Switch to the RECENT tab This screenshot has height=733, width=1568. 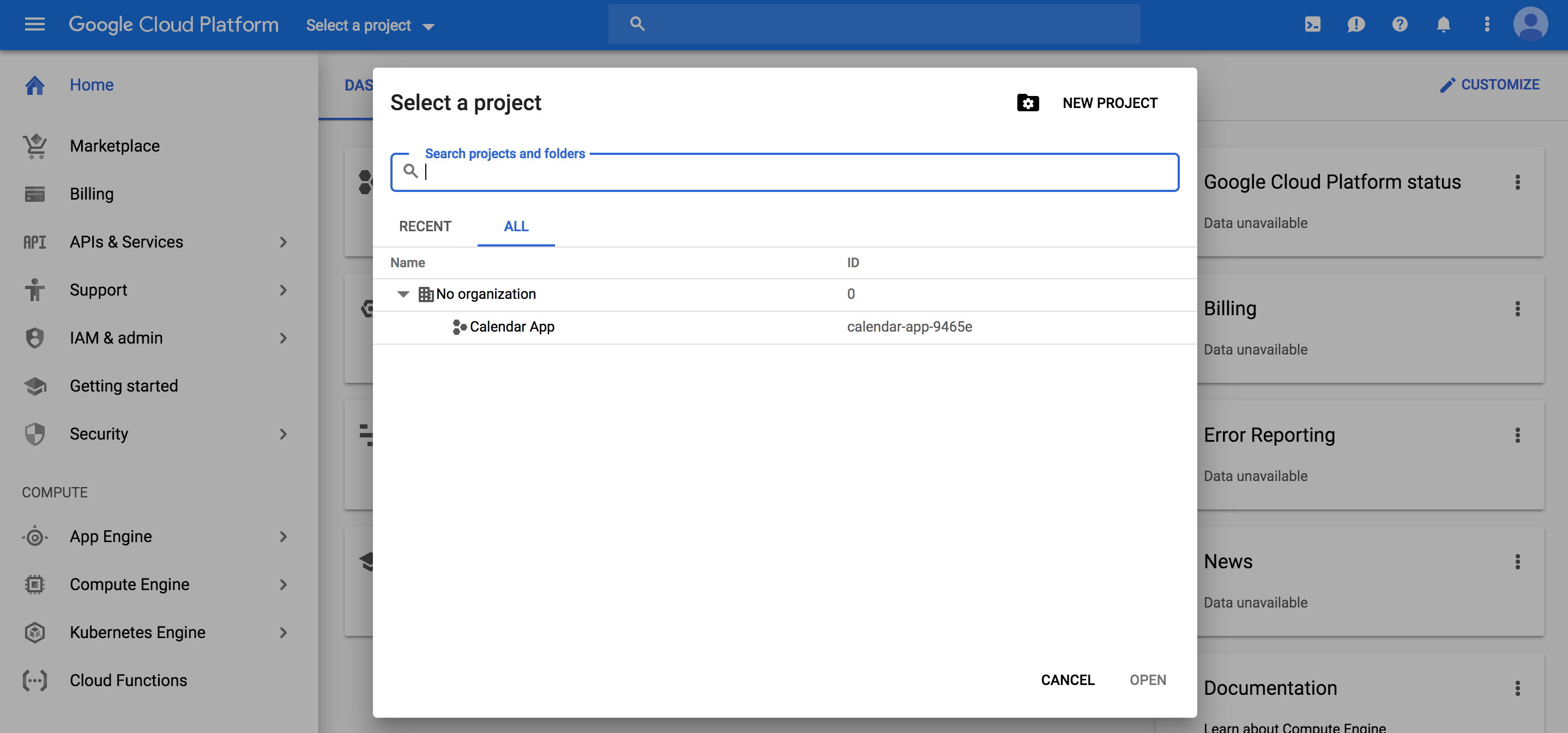coord(425,226)
